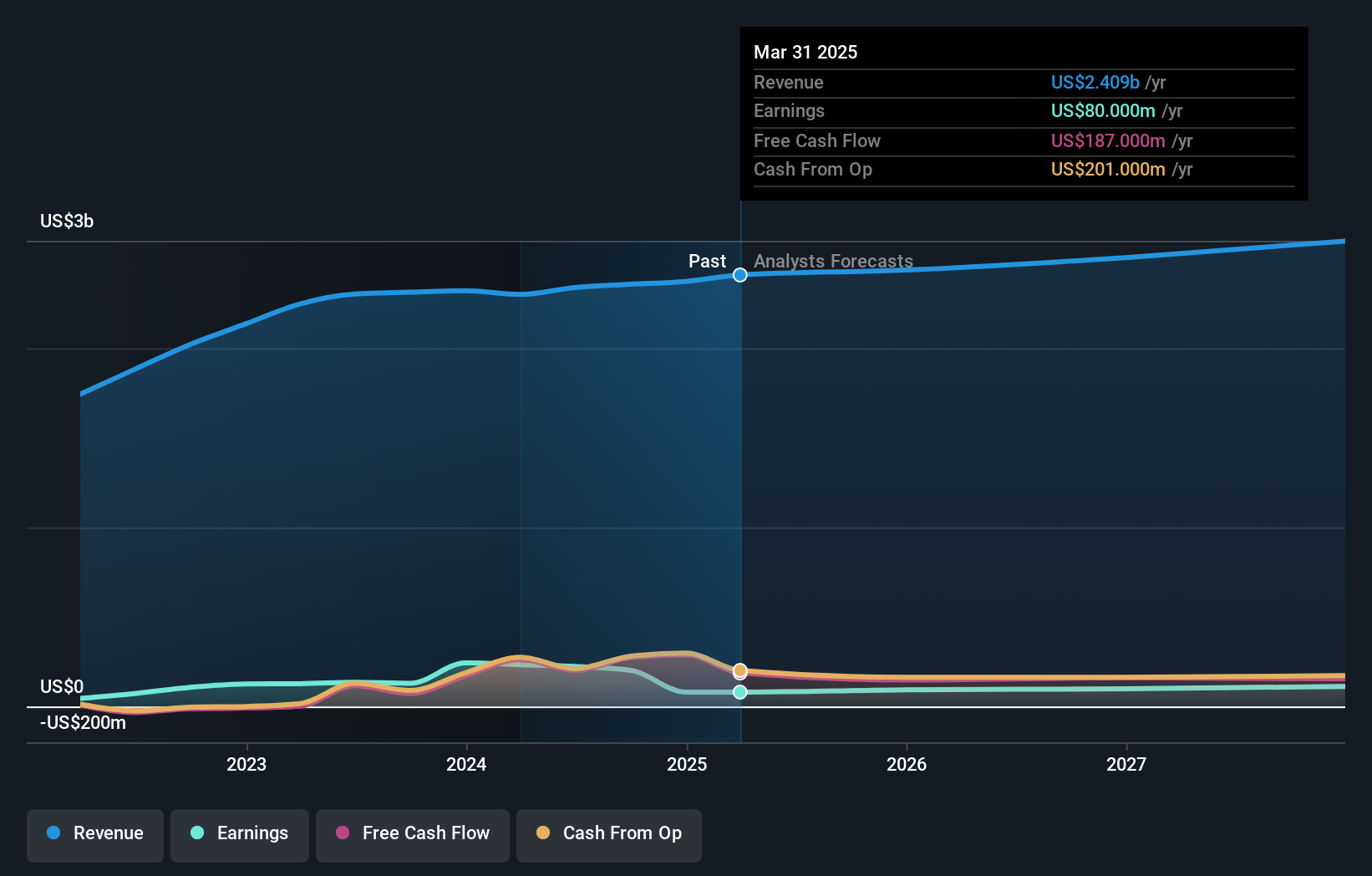Click the Mar 31 2025 tooltip date
This screenshot has width=1372, height=876.
tap(805, 52)
